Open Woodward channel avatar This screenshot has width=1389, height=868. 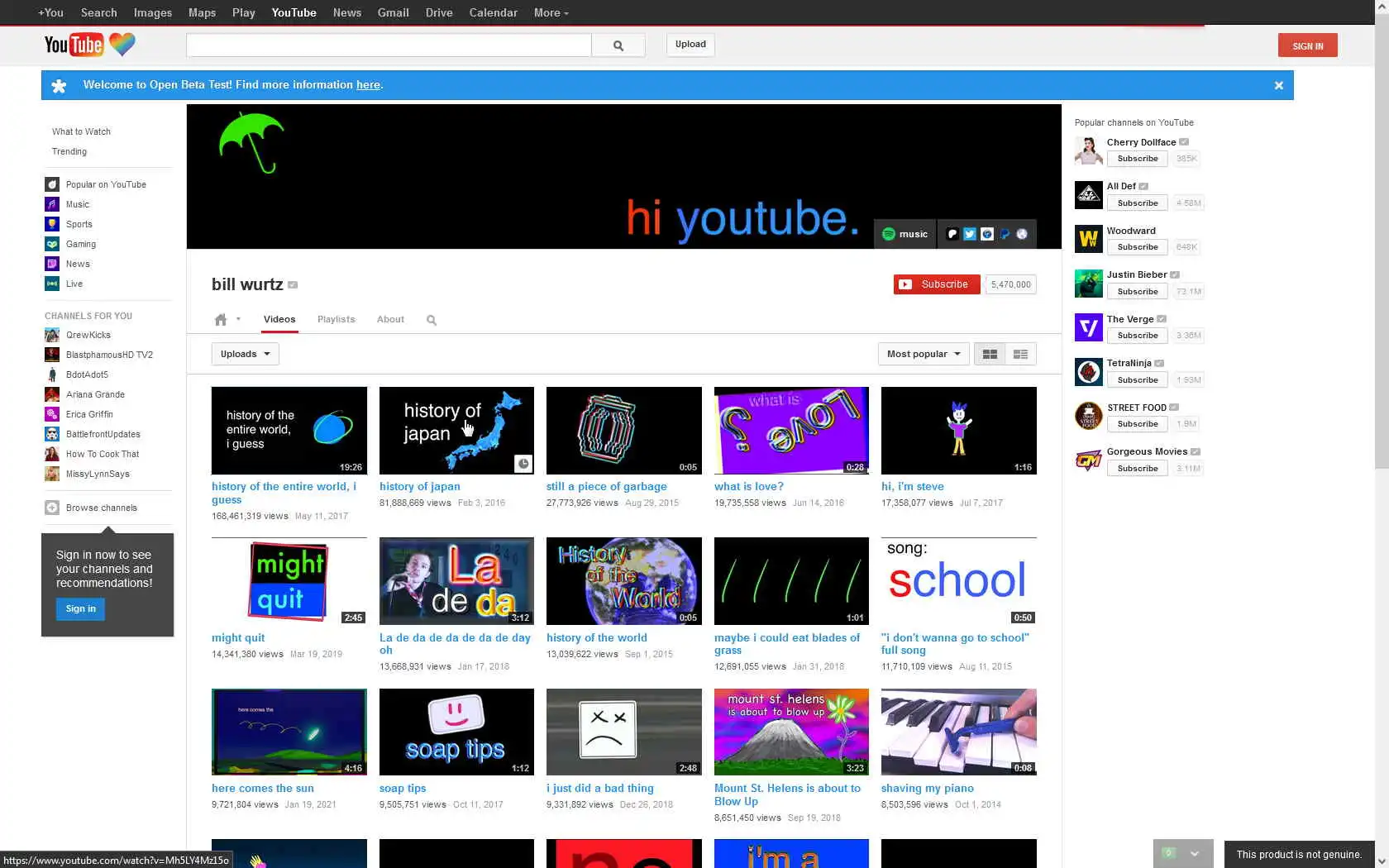1089,239
